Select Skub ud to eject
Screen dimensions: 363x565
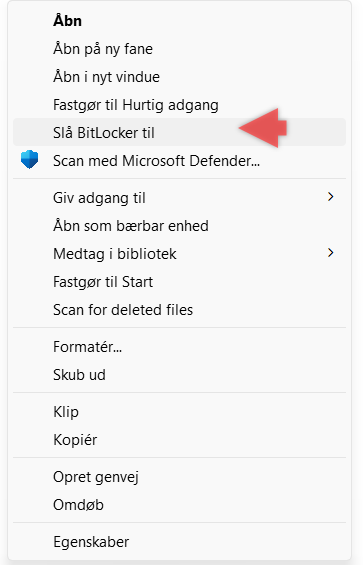coord(180,375)
